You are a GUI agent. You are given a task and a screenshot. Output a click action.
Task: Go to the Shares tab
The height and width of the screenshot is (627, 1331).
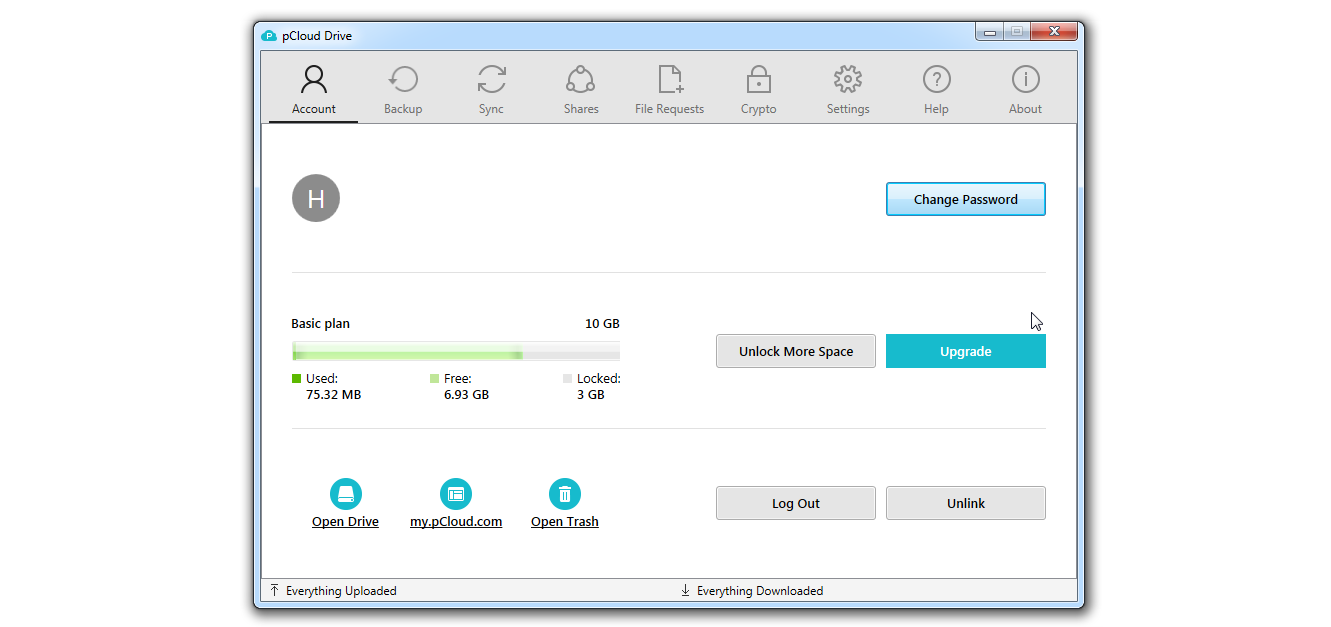pos(580,90)
